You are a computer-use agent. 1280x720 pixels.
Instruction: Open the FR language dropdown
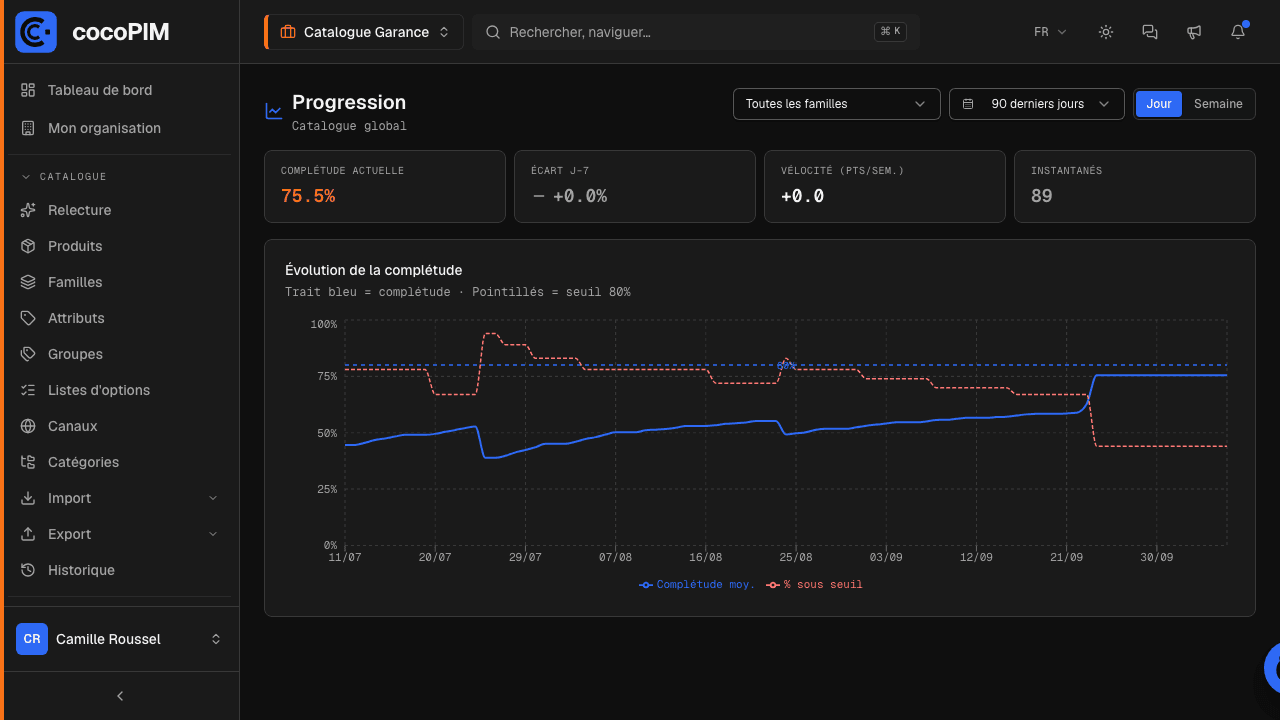point(1050,32)
